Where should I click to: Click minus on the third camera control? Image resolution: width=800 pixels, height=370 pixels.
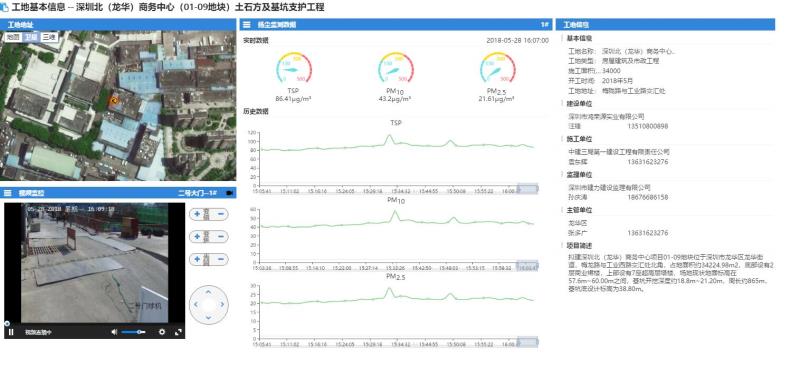[221, 259]
